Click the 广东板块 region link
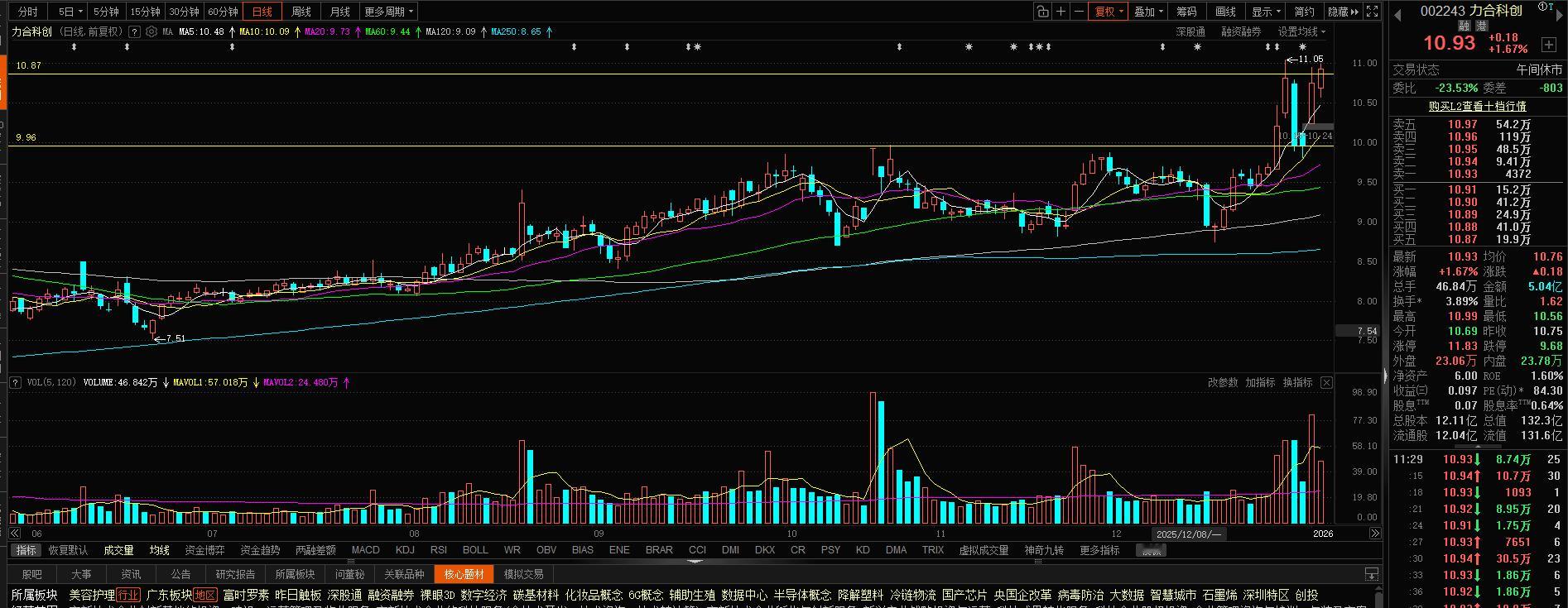The image size is (1568, 608). 169,595
